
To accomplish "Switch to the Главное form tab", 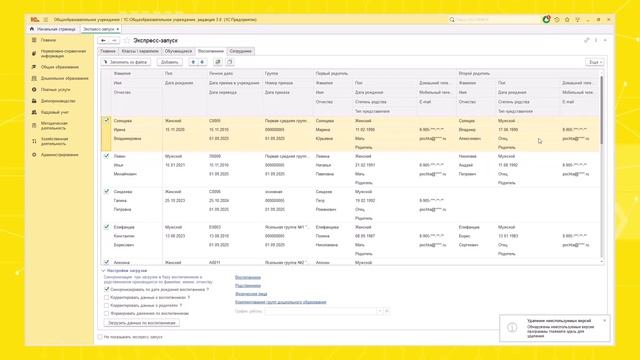I will (x=108, y=51).
